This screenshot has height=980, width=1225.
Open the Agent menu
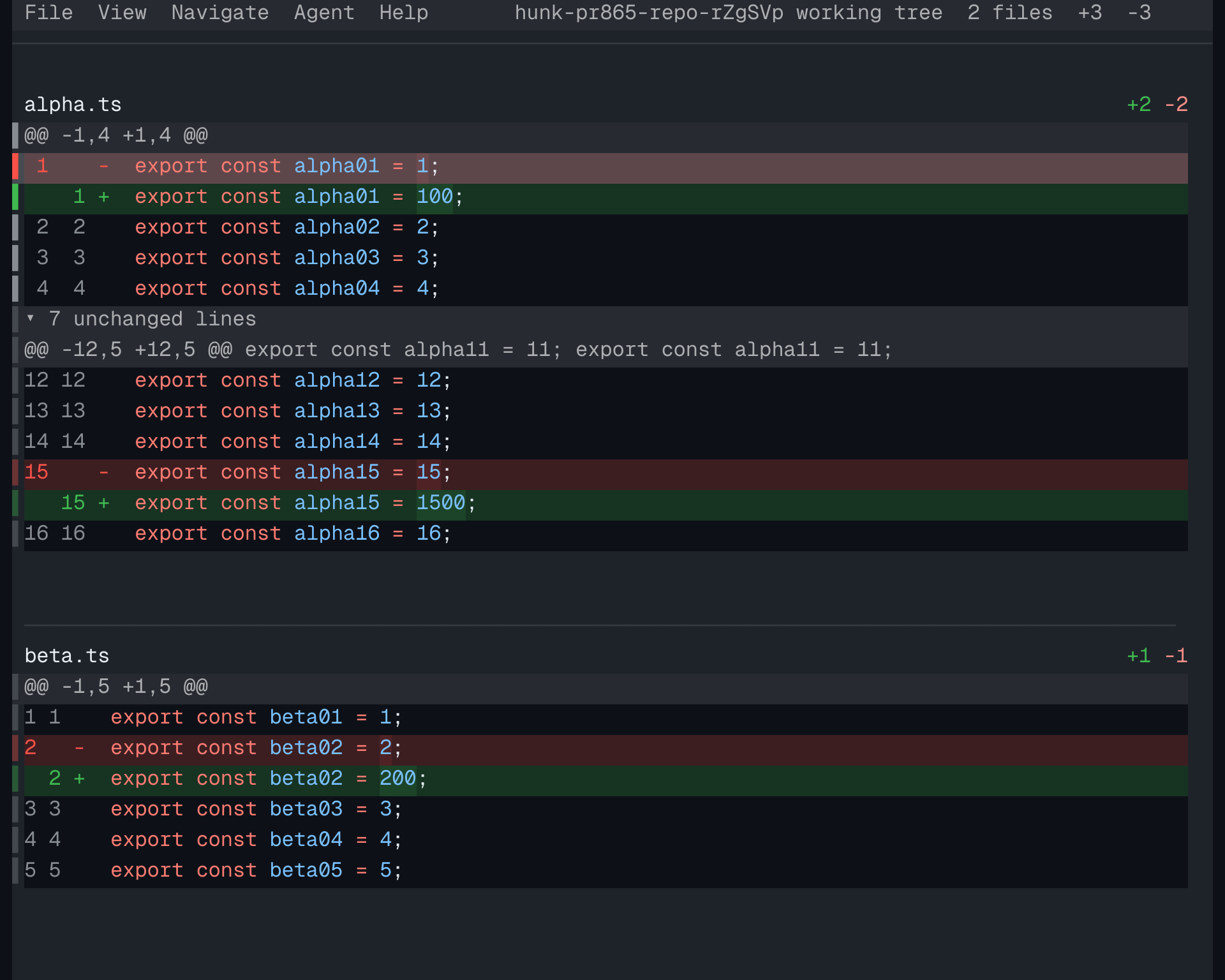(324, 13)
